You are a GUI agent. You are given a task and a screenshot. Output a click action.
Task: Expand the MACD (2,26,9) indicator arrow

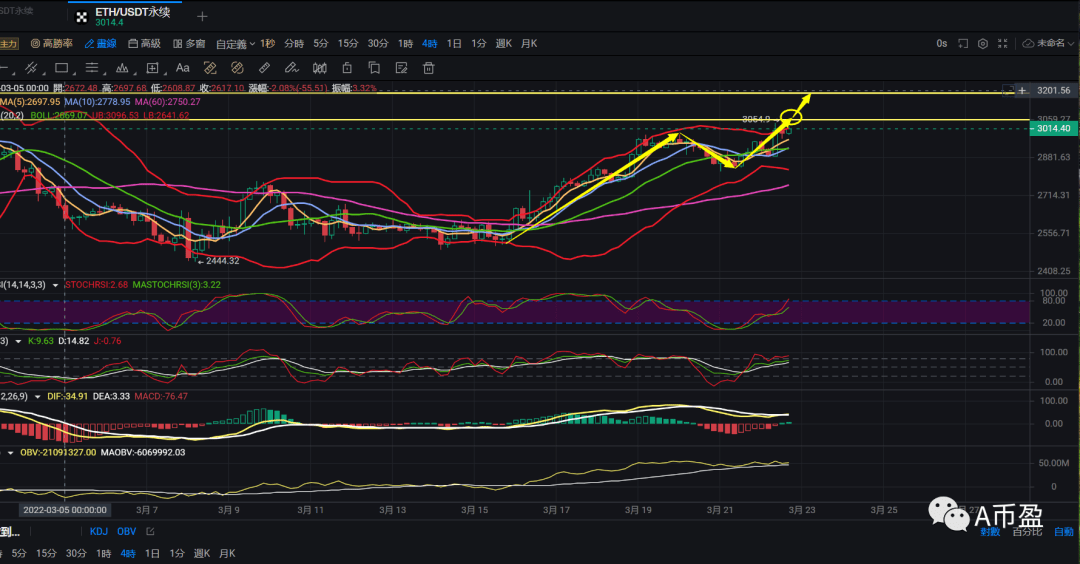37,397
